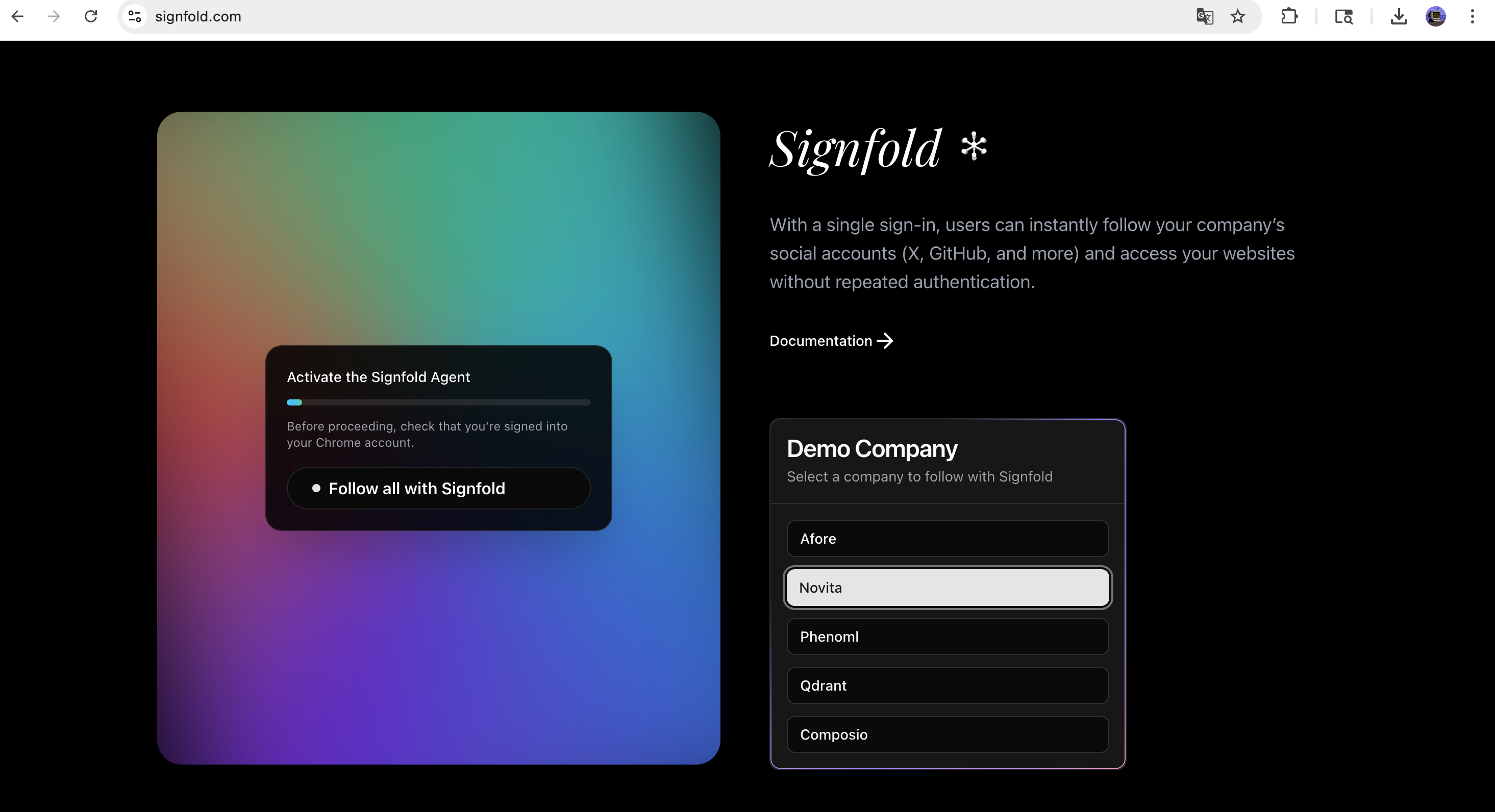Viewport: 1495px width, 812px height.
Task: Open the Downloads icon
Action: pyautogui.click(x=1399, y=16)
